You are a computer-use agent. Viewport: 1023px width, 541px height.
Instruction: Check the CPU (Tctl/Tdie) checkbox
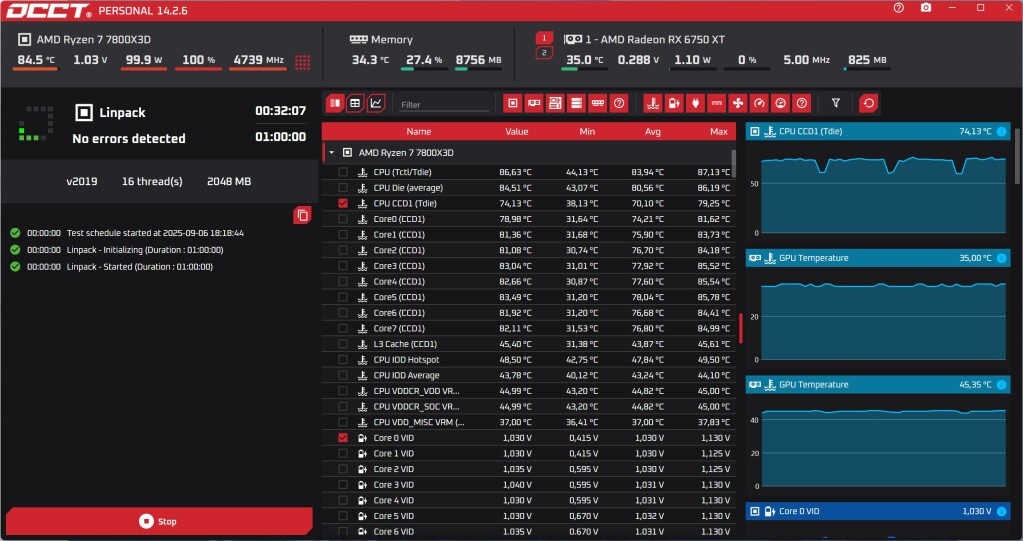343,172
